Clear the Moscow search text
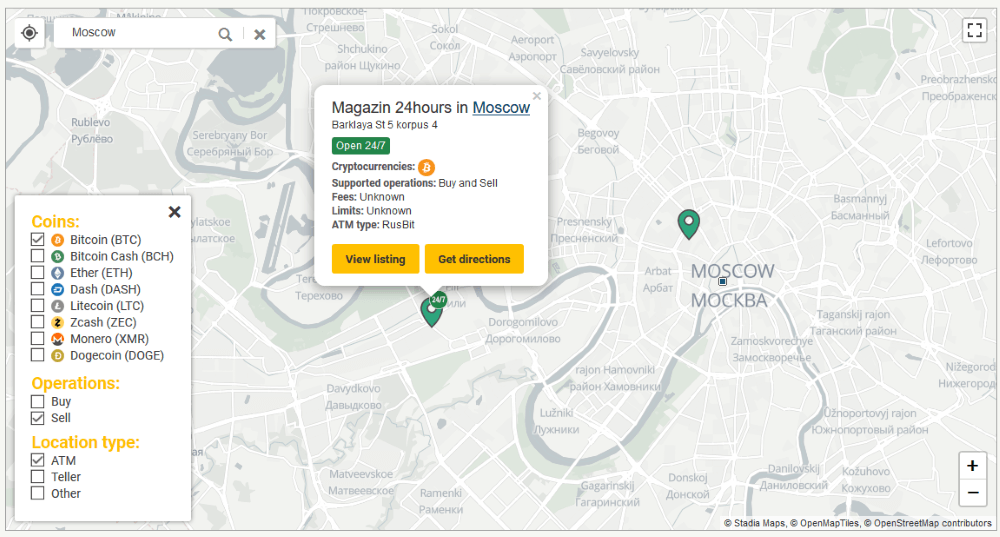1000x537 pixels. 260,34
